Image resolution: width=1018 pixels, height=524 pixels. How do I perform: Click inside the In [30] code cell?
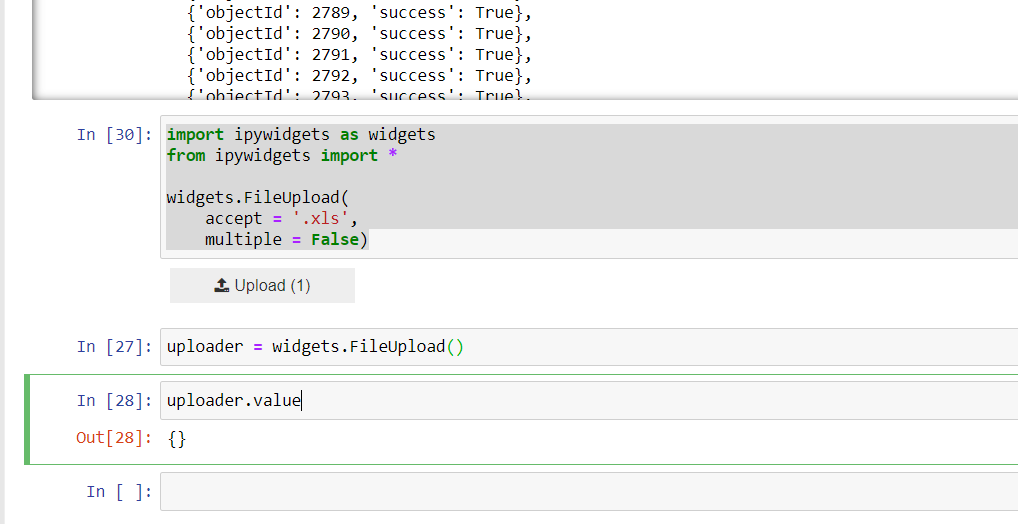click(589, 187)
